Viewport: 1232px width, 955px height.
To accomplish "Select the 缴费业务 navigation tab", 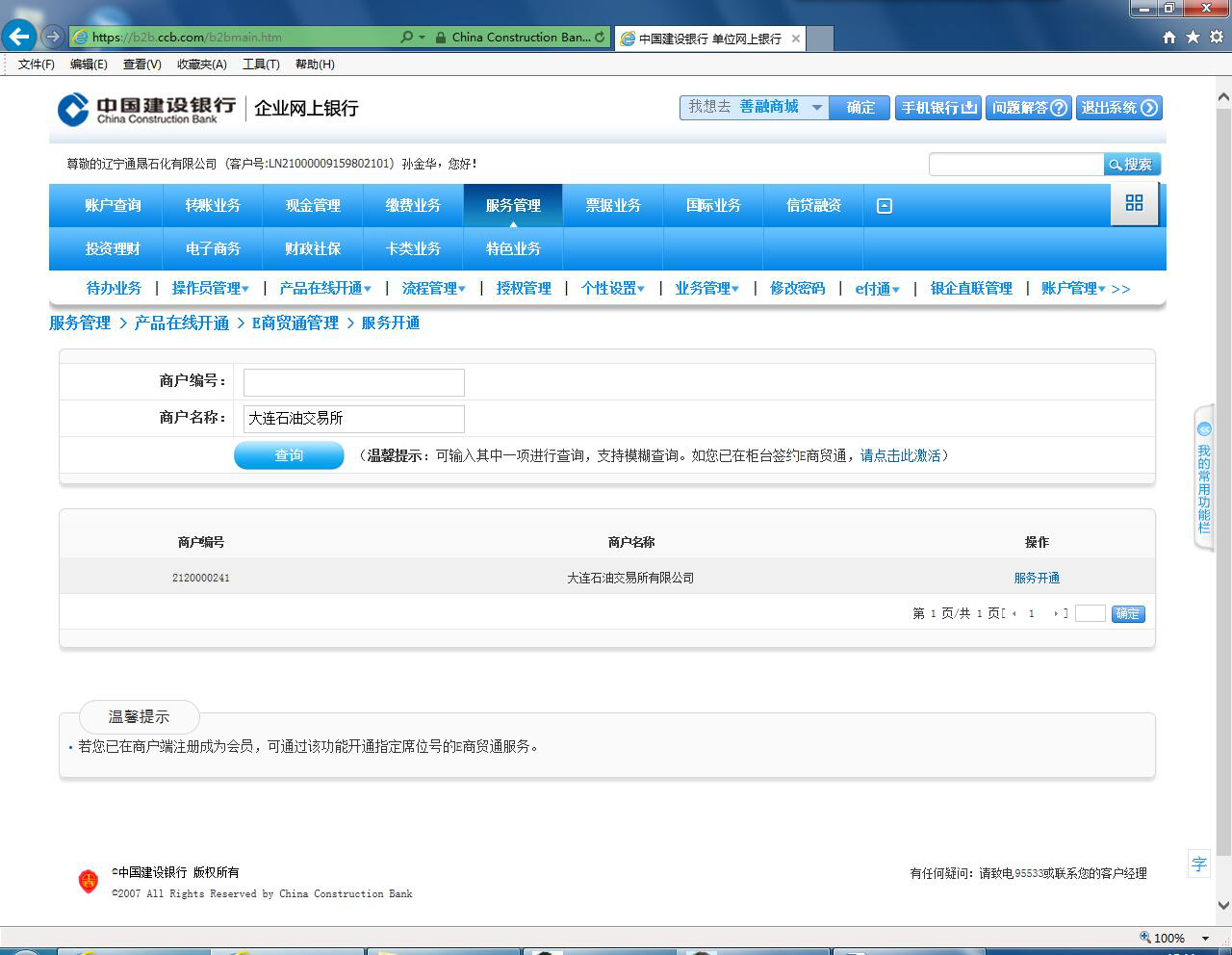I will pos(413,206).
